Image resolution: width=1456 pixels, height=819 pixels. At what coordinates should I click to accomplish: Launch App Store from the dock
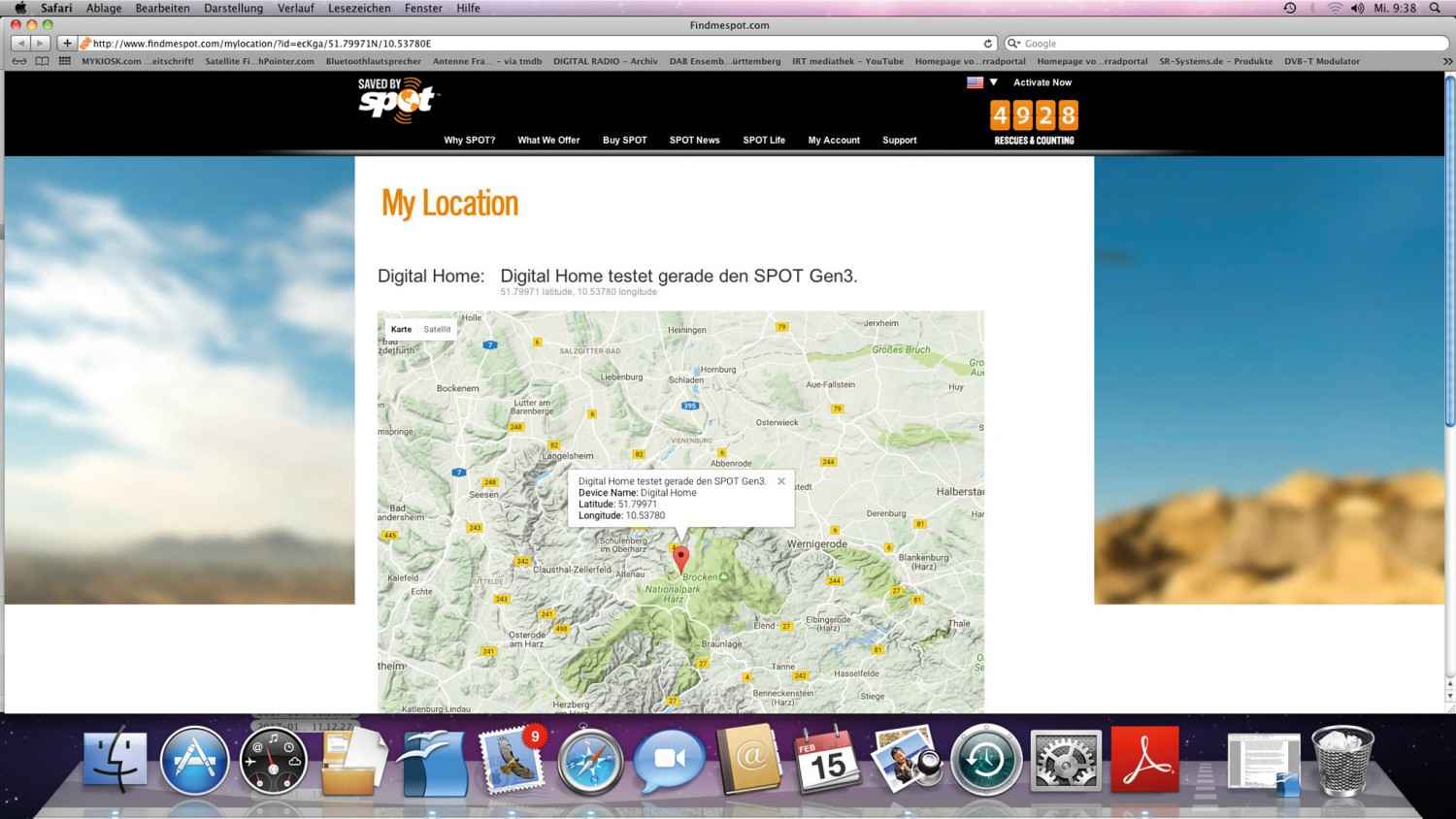coord(194,760)
